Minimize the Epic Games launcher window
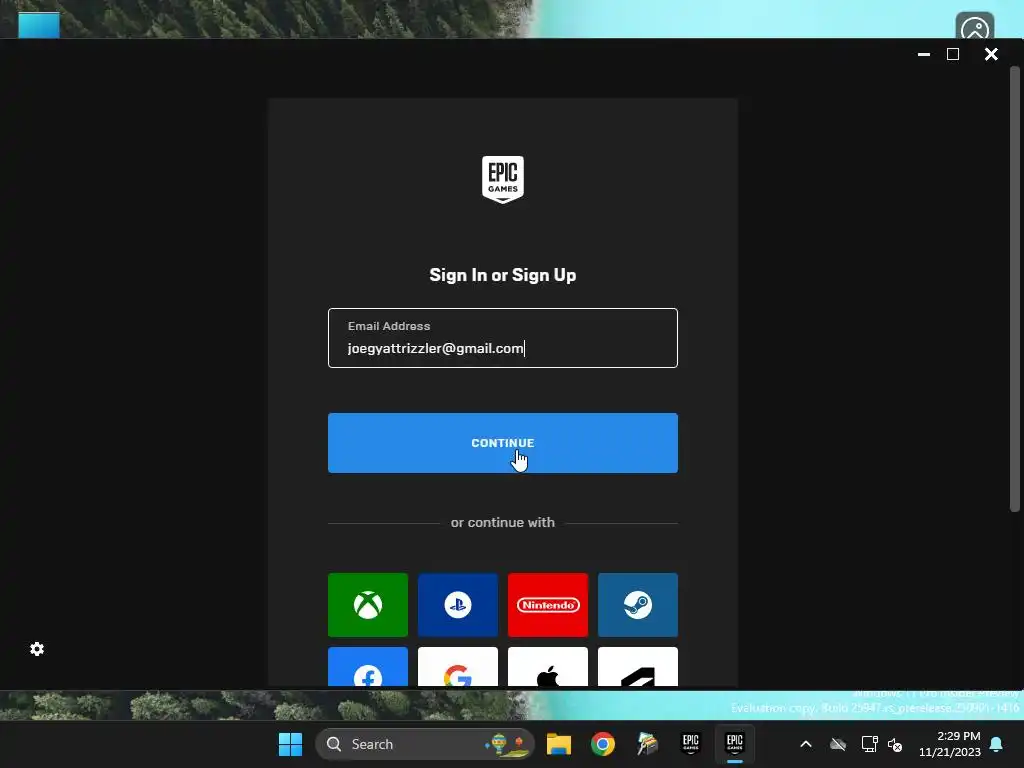Viewport: 1024px width, 768px height. tap(923, 54)
